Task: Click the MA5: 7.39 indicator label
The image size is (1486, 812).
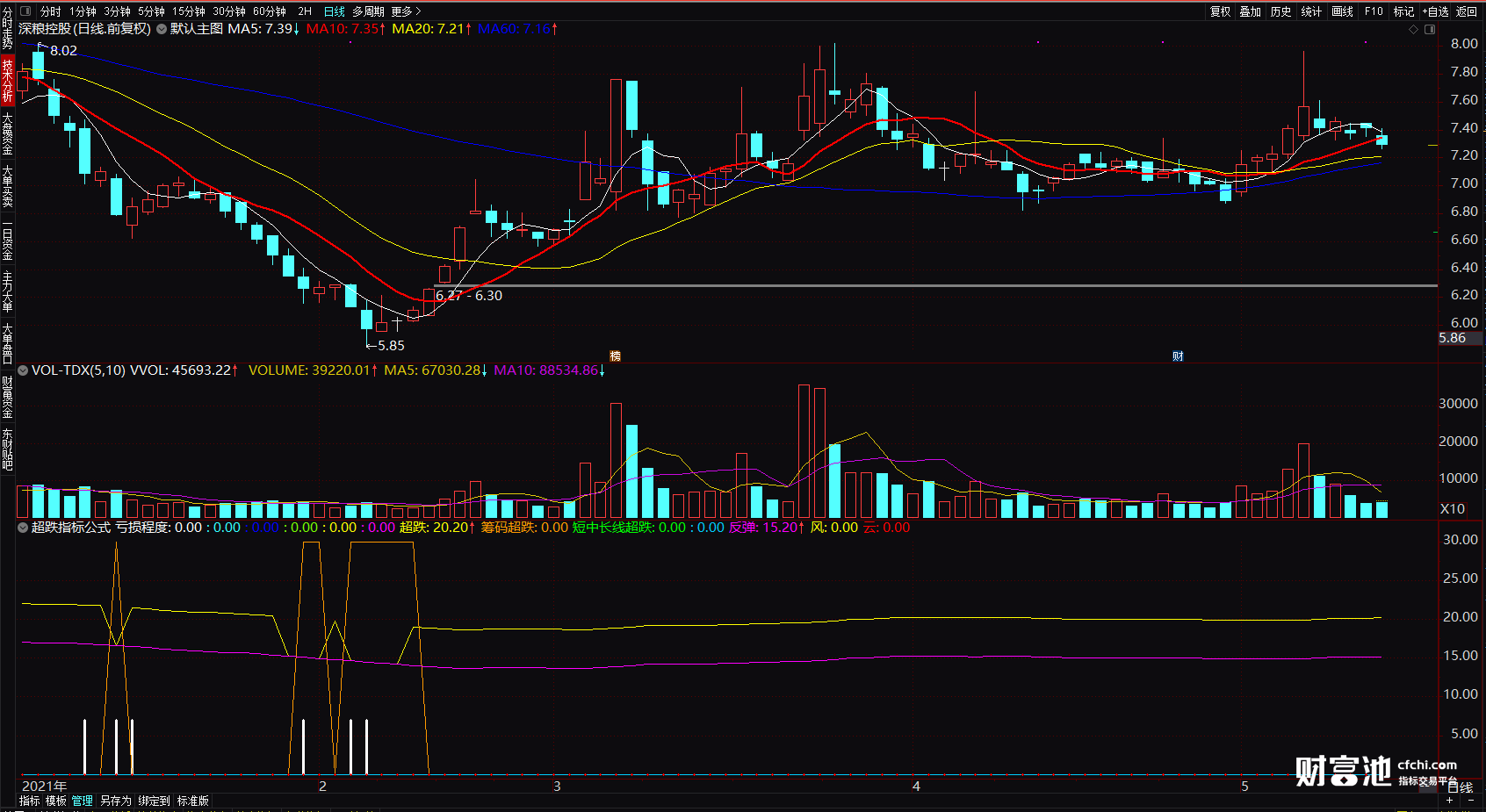Action: click(263, 29)
